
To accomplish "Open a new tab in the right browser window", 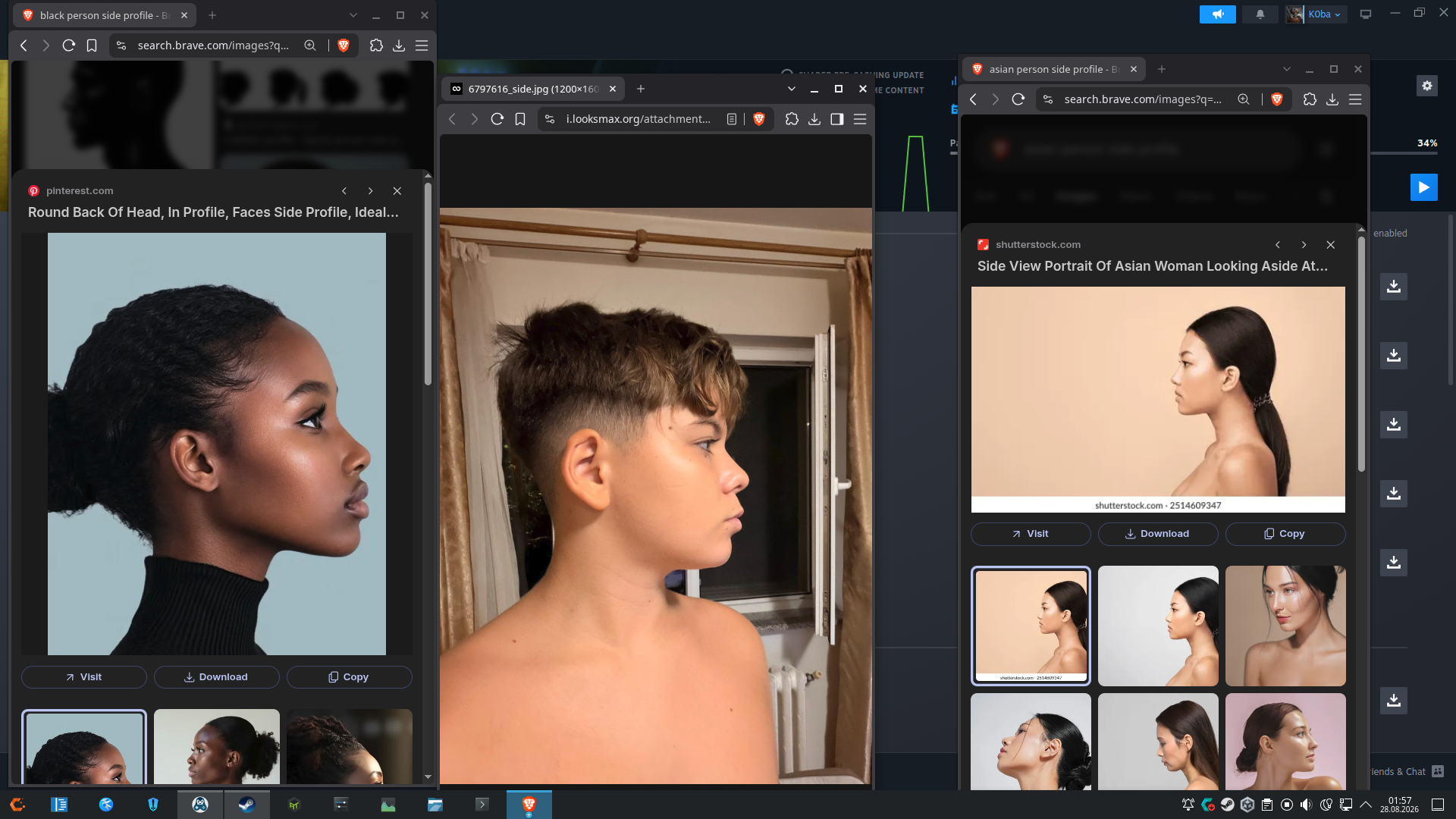I will click(x=1162, y=69).
